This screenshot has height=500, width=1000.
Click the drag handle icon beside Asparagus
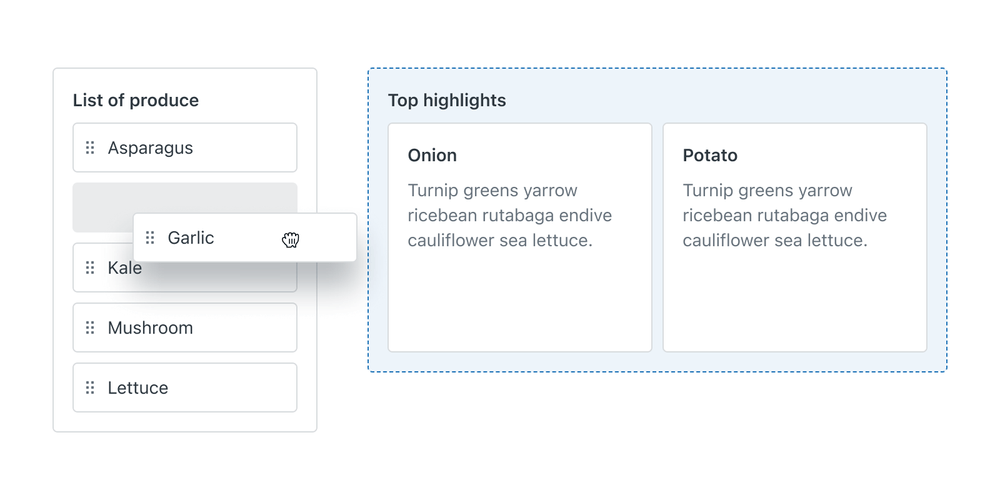pos(90,148)
